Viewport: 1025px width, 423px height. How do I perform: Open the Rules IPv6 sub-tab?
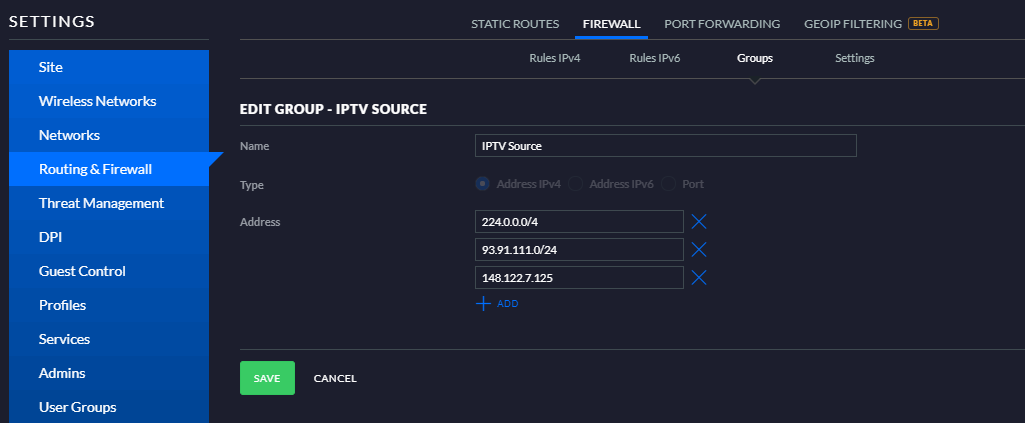pos(655,58)
